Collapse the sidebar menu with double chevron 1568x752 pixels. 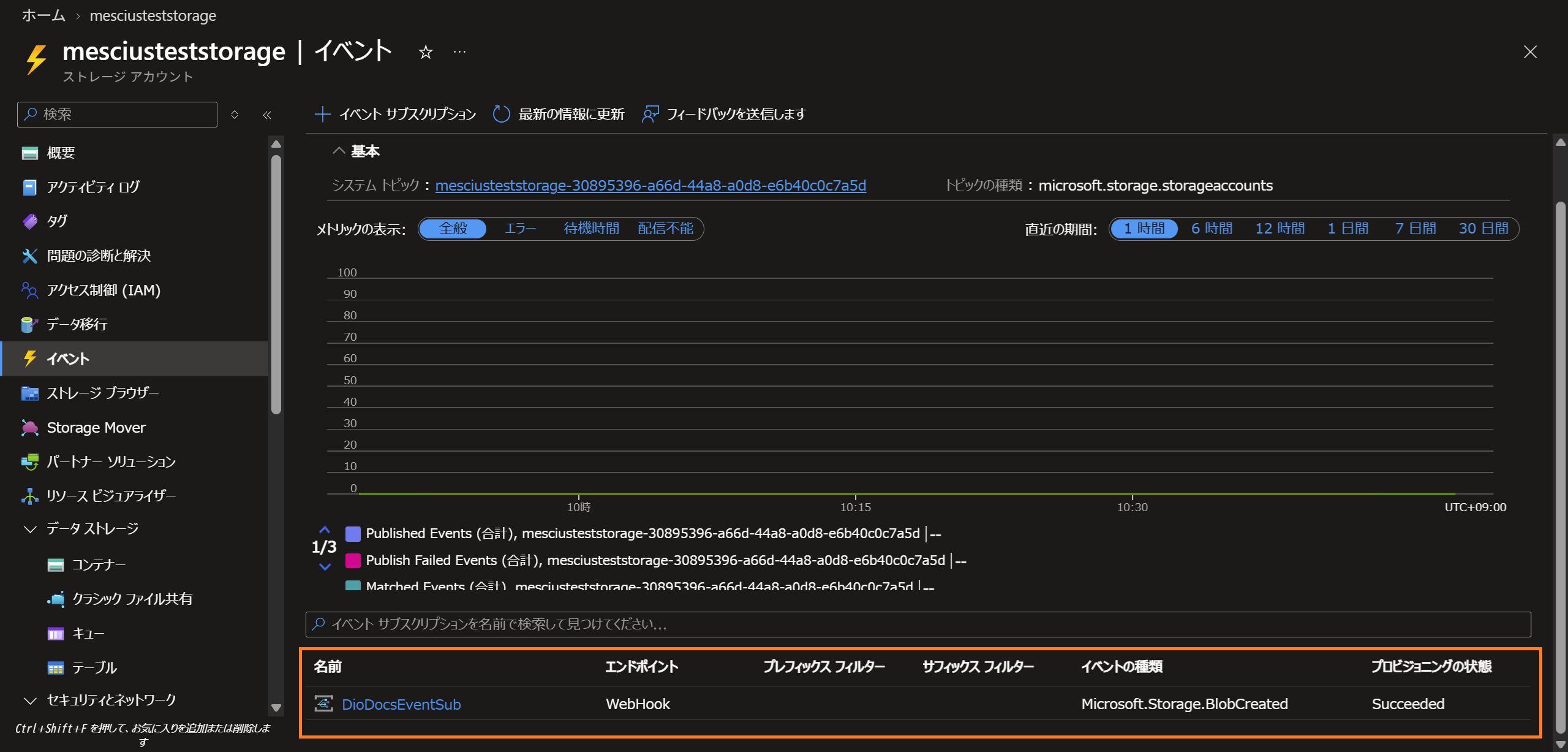[x=267, y=115]
